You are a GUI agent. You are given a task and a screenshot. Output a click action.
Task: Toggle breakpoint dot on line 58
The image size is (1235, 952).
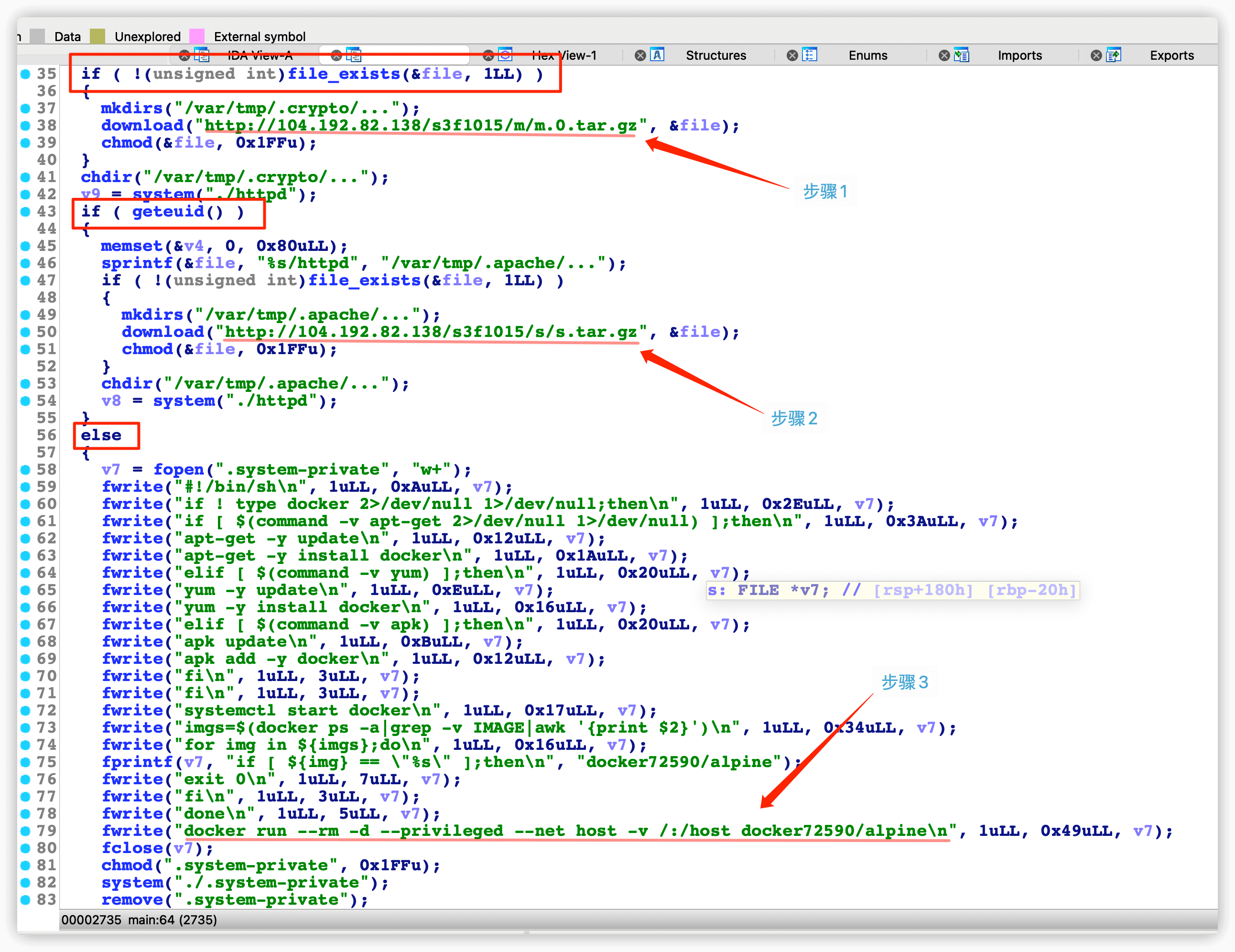pyautogui.click(x=25, y=469)
